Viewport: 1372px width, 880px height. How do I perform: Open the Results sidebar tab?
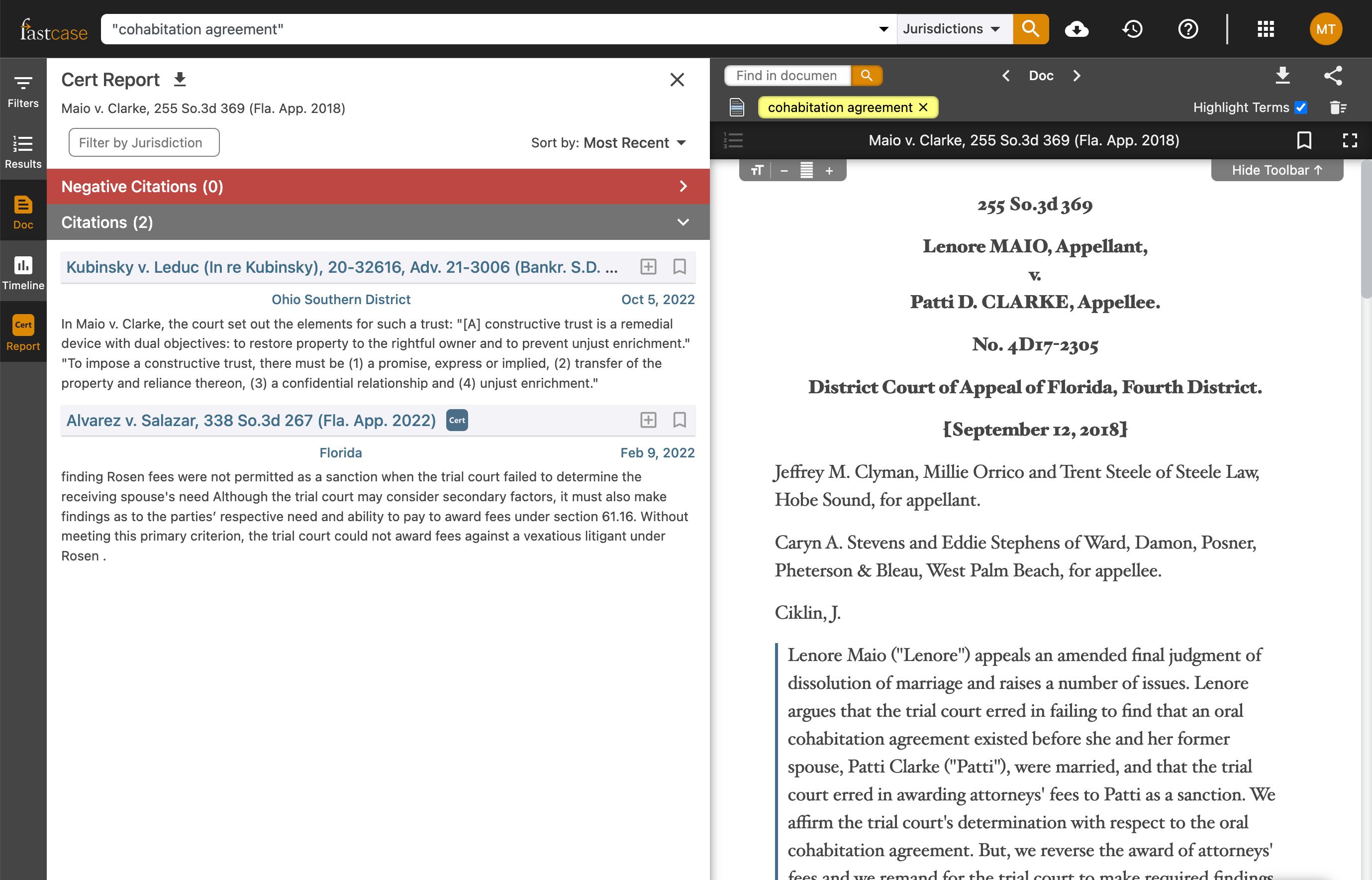pyautogui.click(x=23, y=150)
